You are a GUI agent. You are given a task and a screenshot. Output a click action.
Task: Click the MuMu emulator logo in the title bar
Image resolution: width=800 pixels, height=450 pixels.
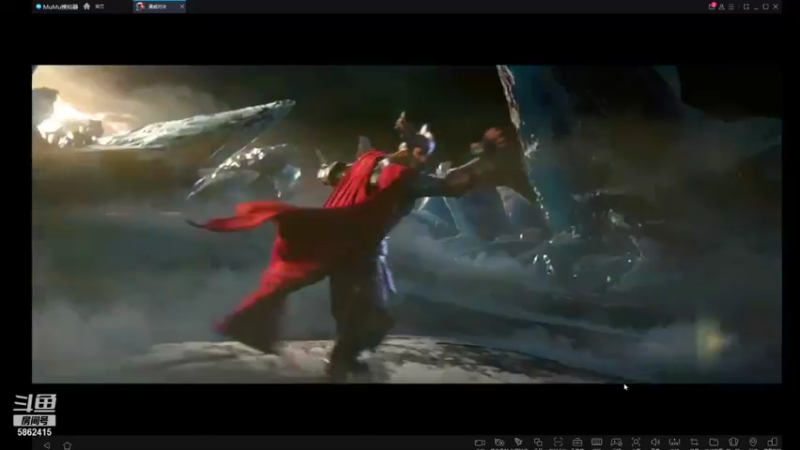[57, 7]
